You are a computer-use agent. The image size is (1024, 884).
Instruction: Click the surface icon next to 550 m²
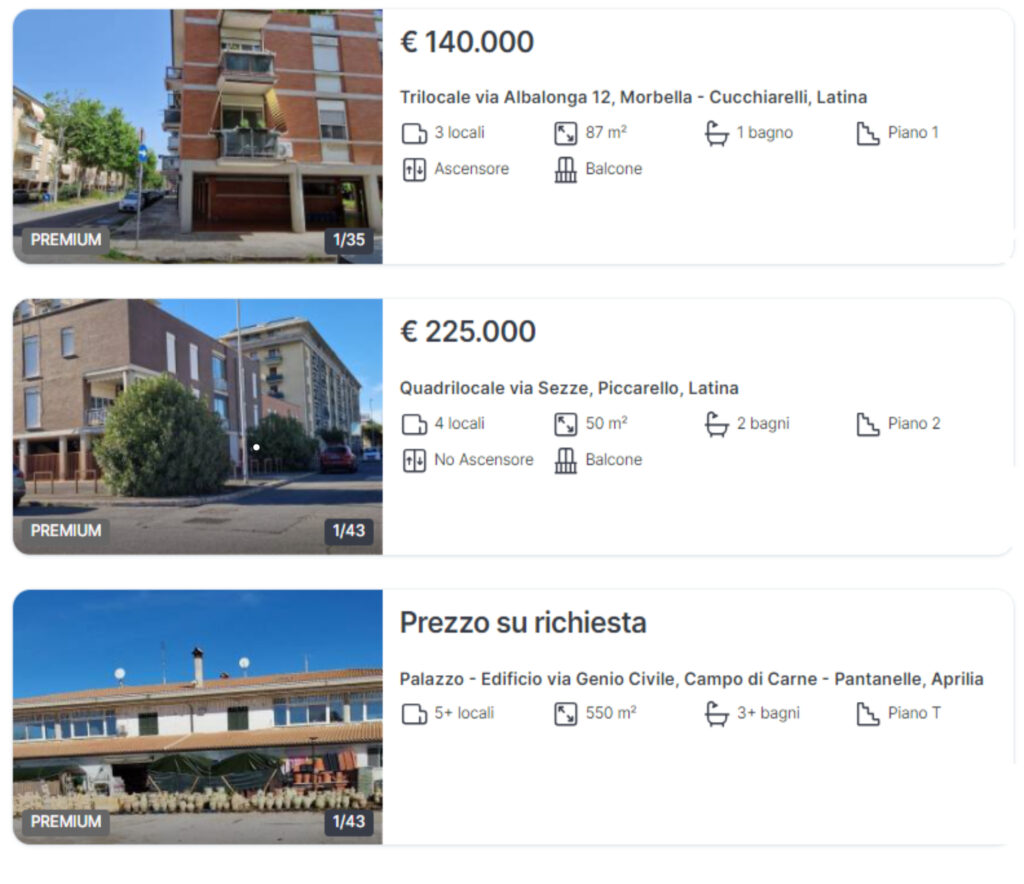[x=566, y=714]
